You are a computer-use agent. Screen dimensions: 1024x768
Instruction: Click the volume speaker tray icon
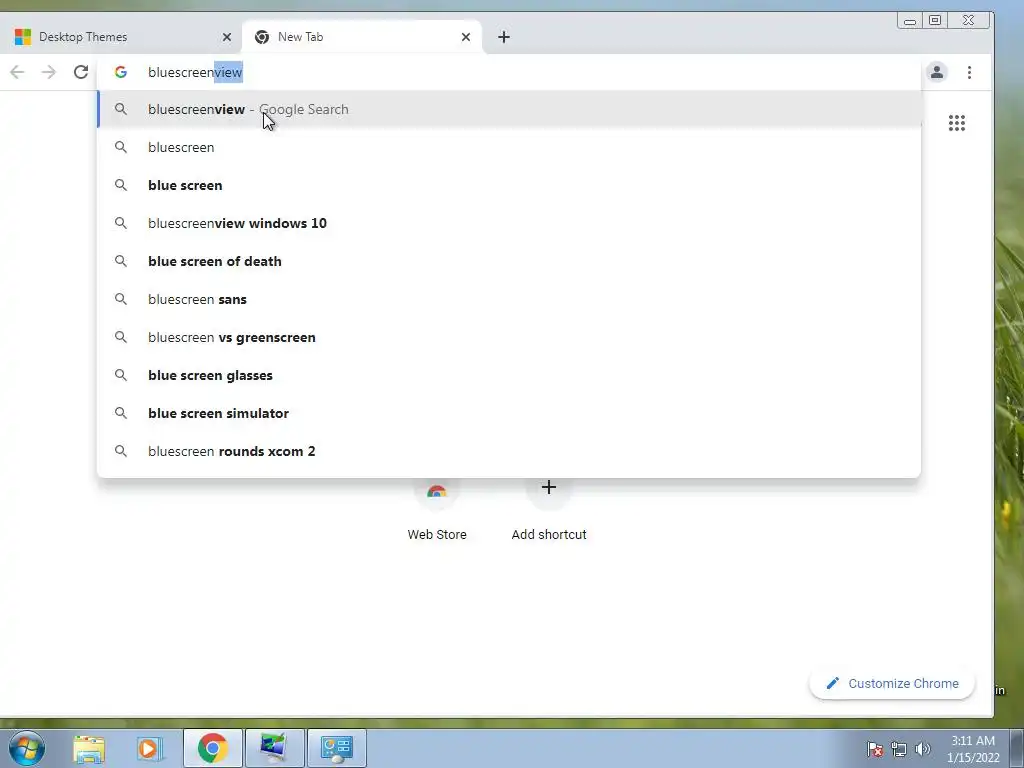[922, 749]
